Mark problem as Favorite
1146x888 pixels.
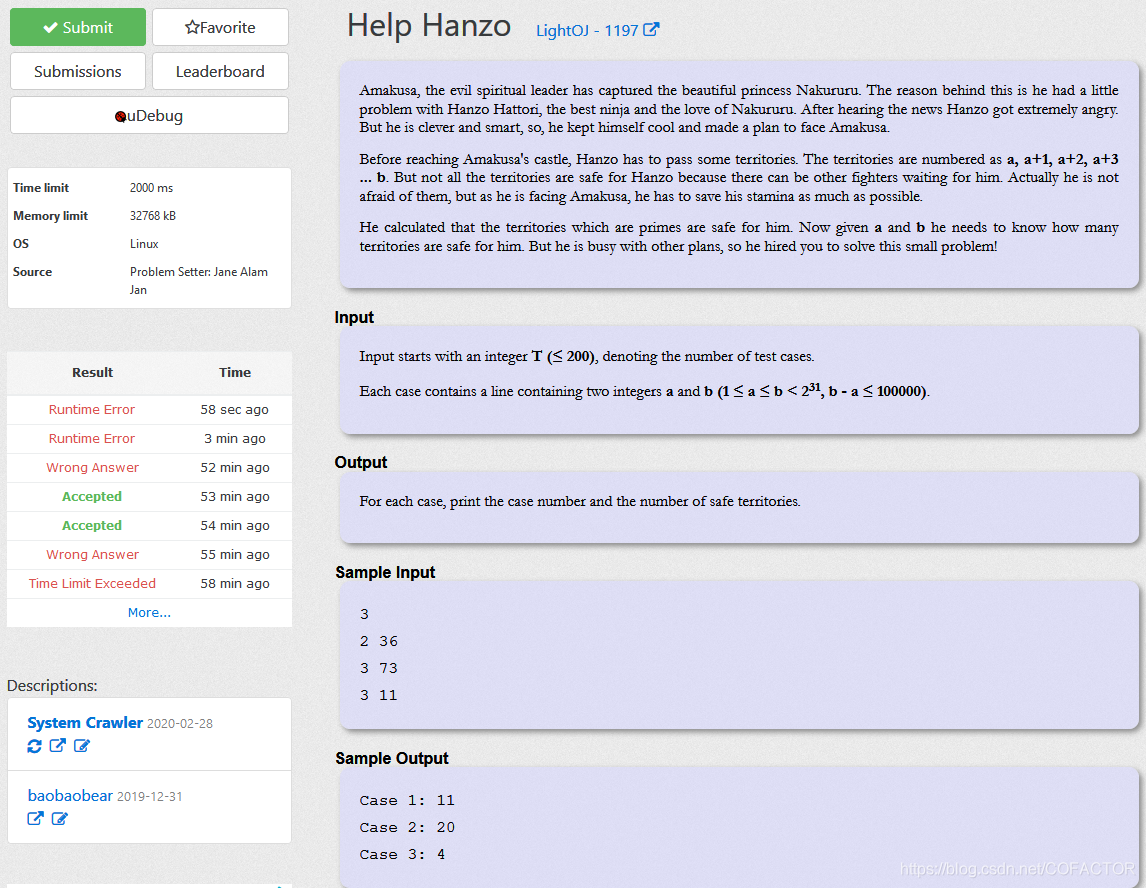[x=220, y=27]
